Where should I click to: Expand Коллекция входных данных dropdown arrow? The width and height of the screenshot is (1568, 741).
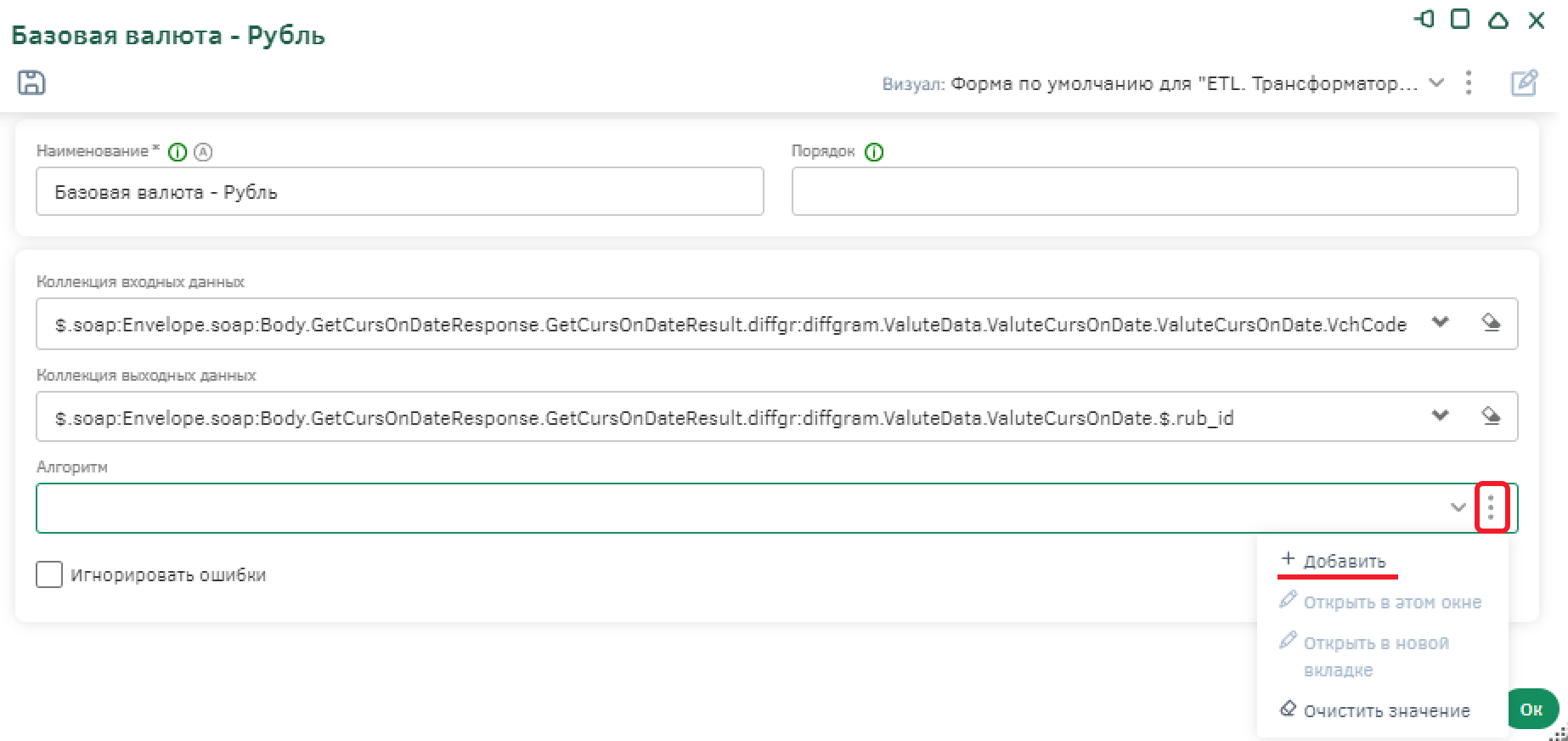coord(1440,322)
